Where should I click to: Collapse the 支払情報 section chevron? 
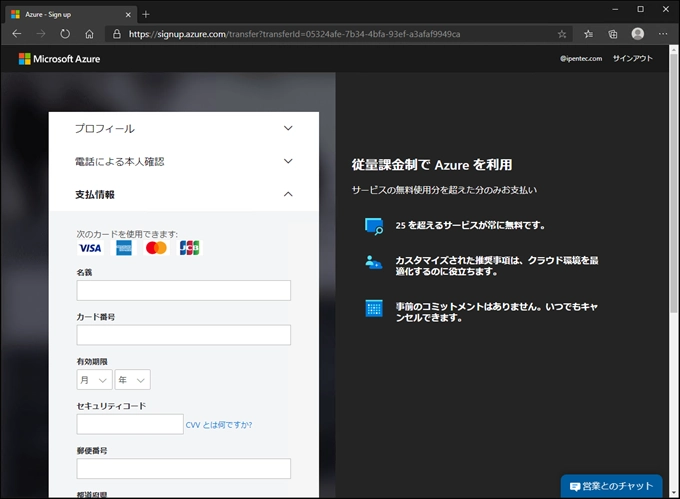tap(288, 194)
